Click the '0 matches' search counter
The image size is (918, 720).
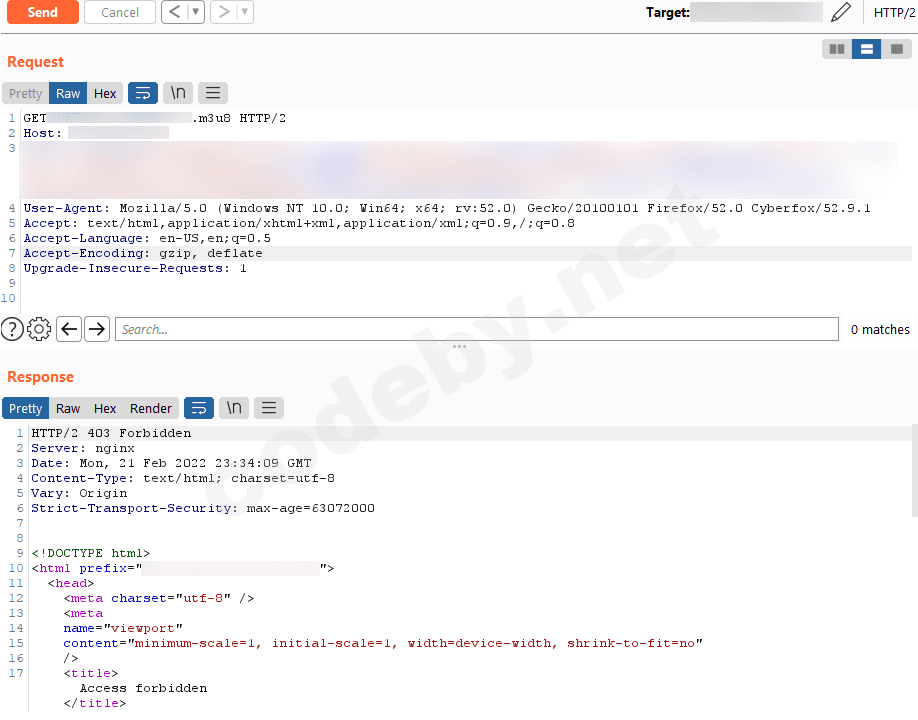880,330
